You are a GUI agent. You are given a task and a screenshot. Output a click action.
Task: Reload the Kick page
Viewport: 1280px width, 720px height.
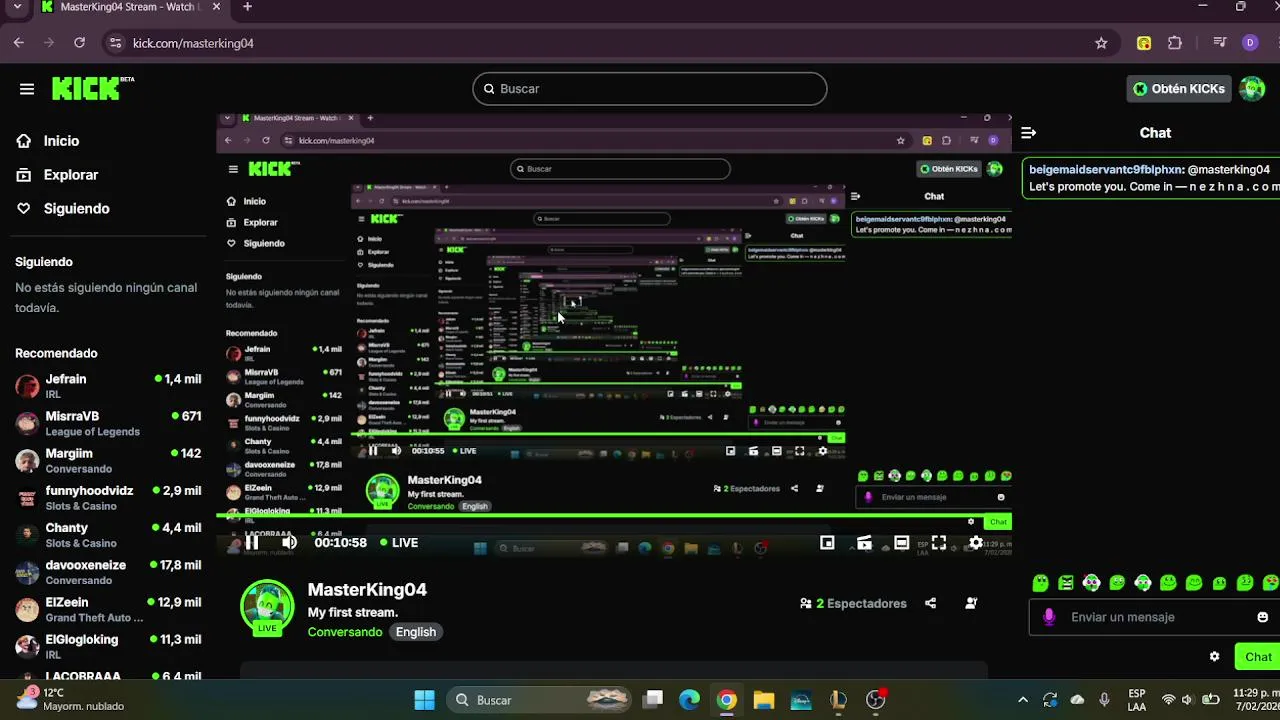(x=79, y=43)
